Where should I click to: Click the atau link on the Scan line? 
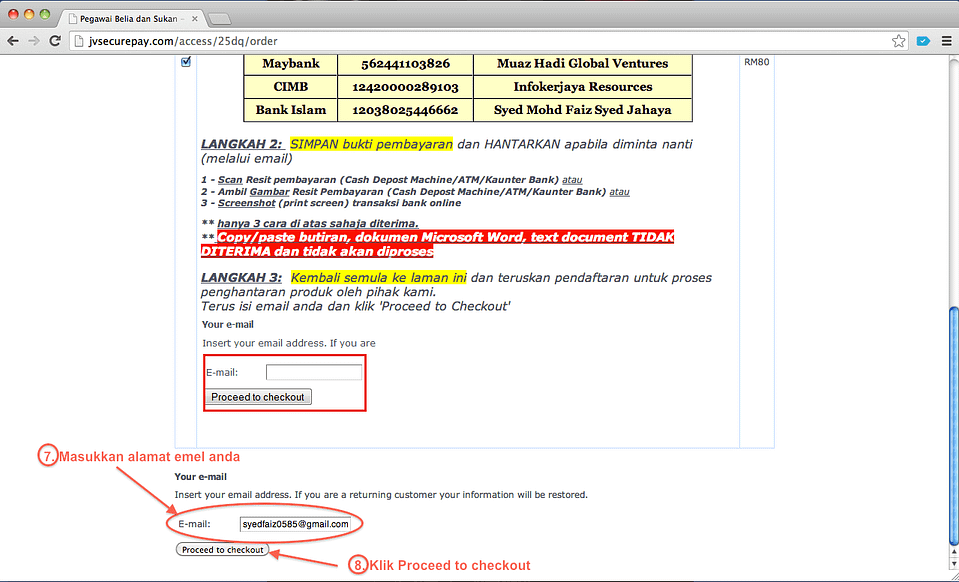[x=572, y=180]
